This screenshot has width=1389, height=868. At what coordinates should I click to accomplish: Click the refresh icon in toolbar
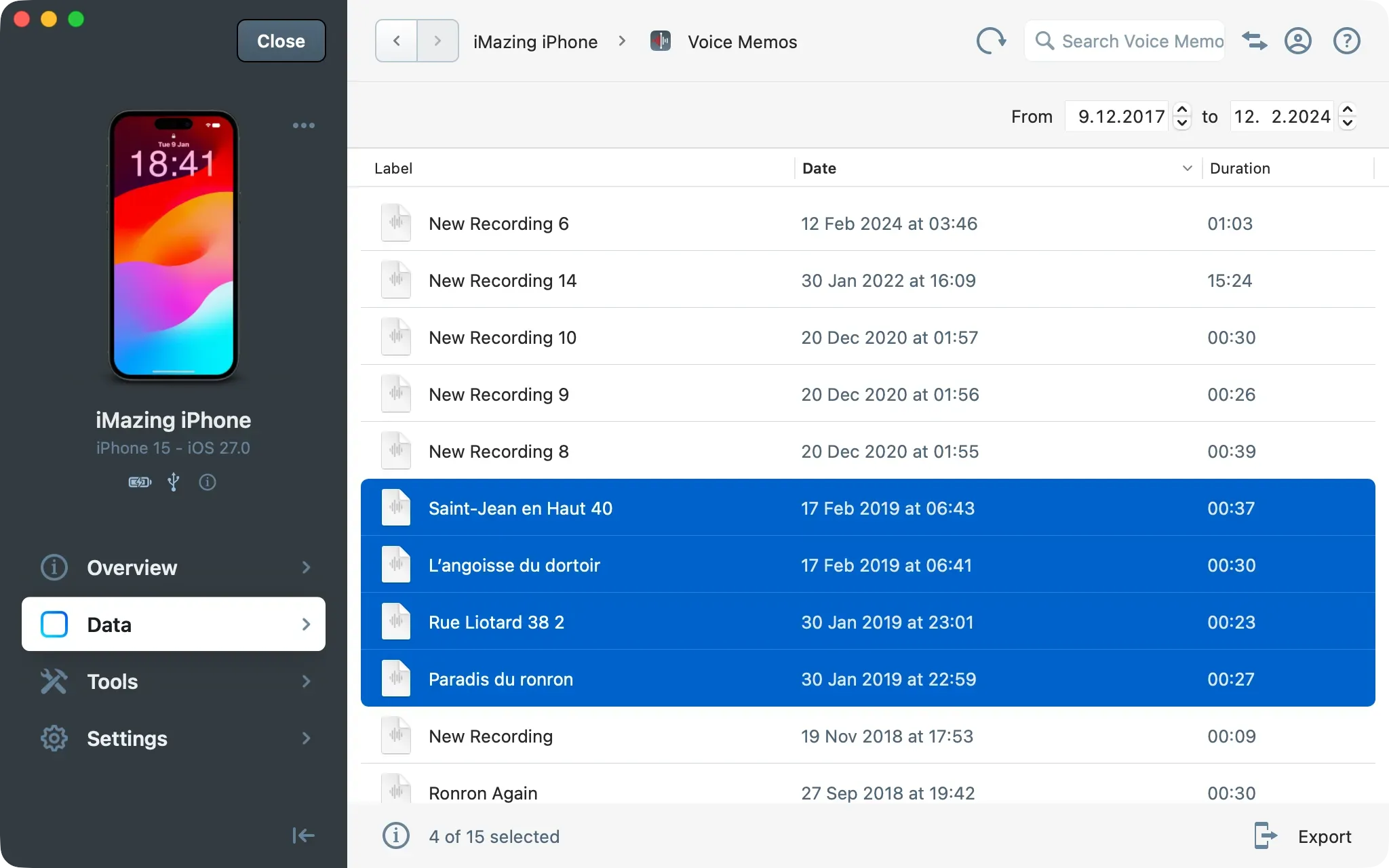[991, 41]
